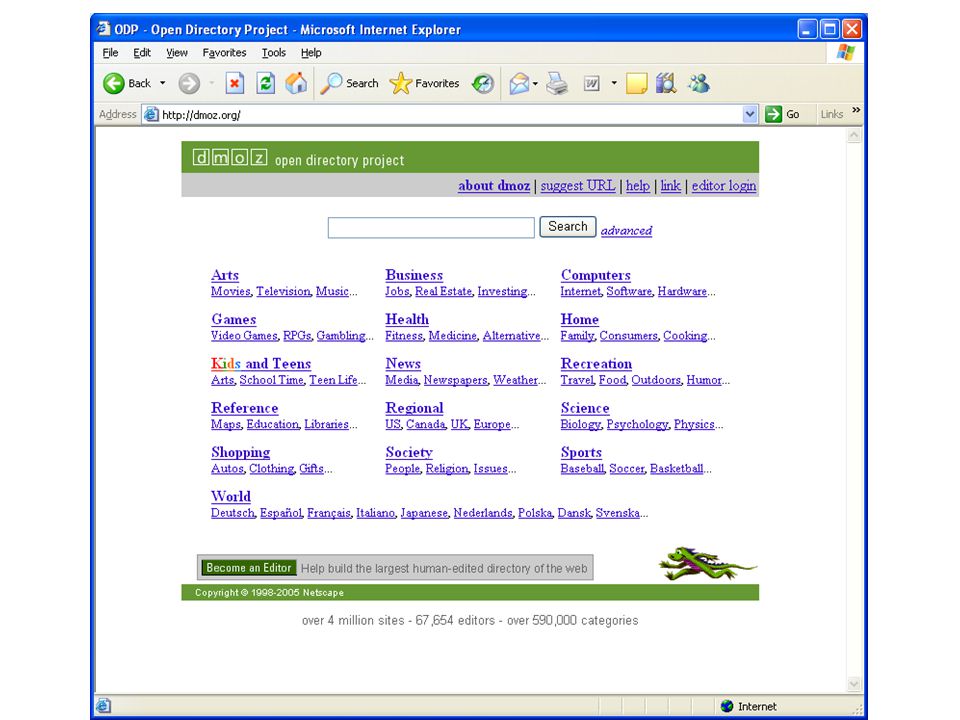Open the Help menu
Image resolution: width=960 pixels, height=720 pixels.
[x=311, y=53]
